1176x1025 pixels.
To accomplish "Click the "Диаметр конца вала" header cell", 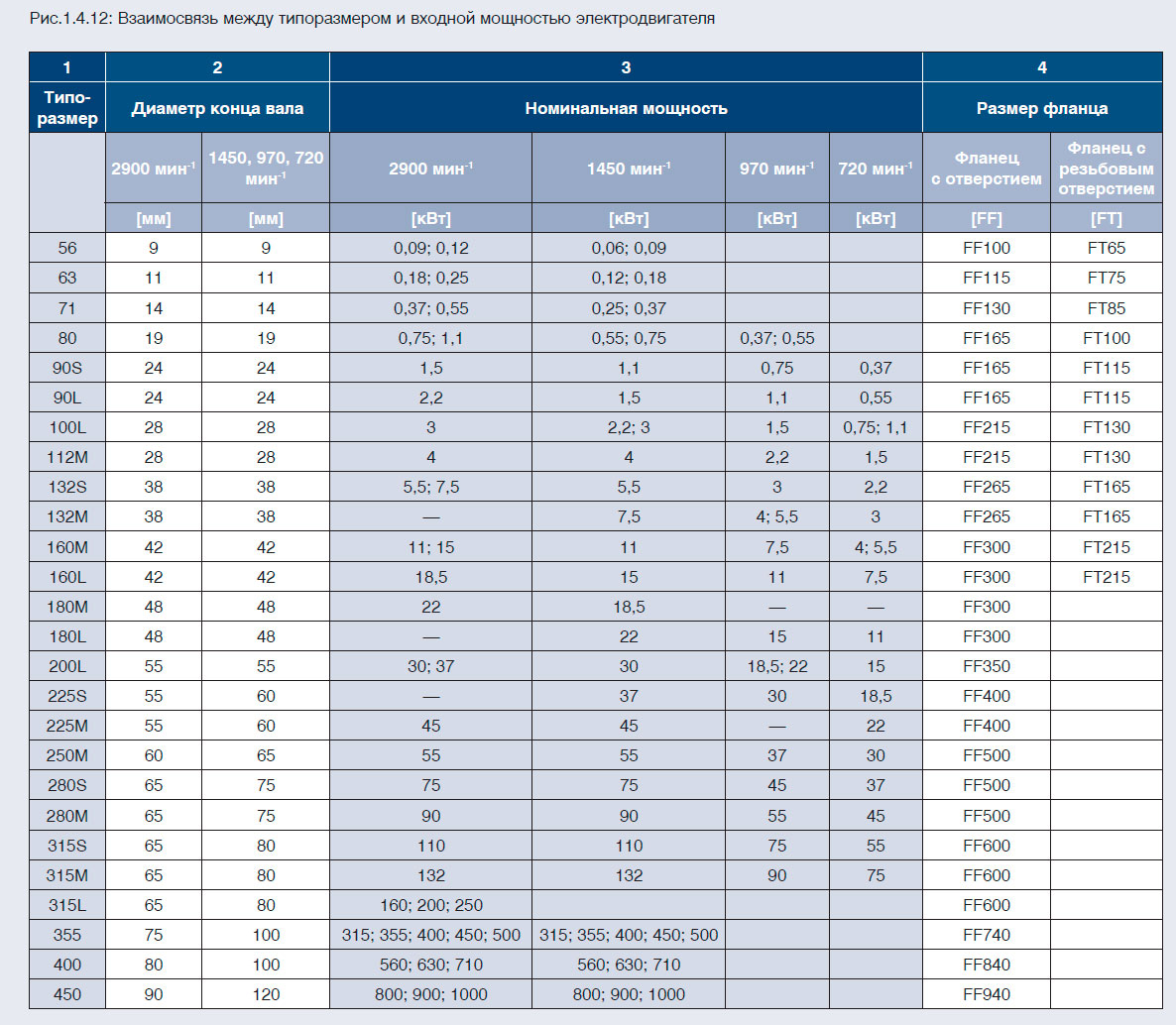I will click(217, 108).
